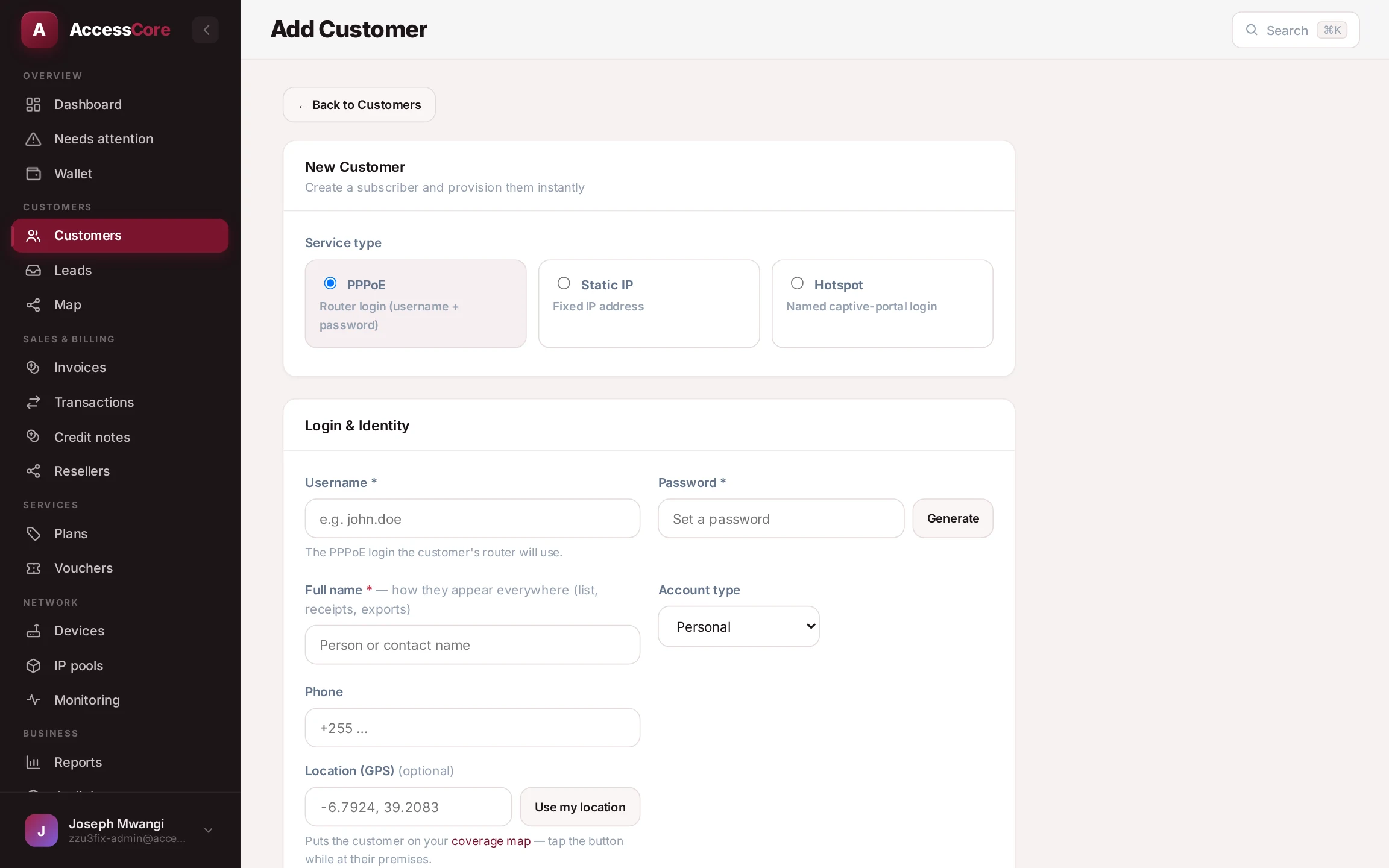Follow the coverage map link
This screenshot has width=1389, height=868.
pos(491,841)
